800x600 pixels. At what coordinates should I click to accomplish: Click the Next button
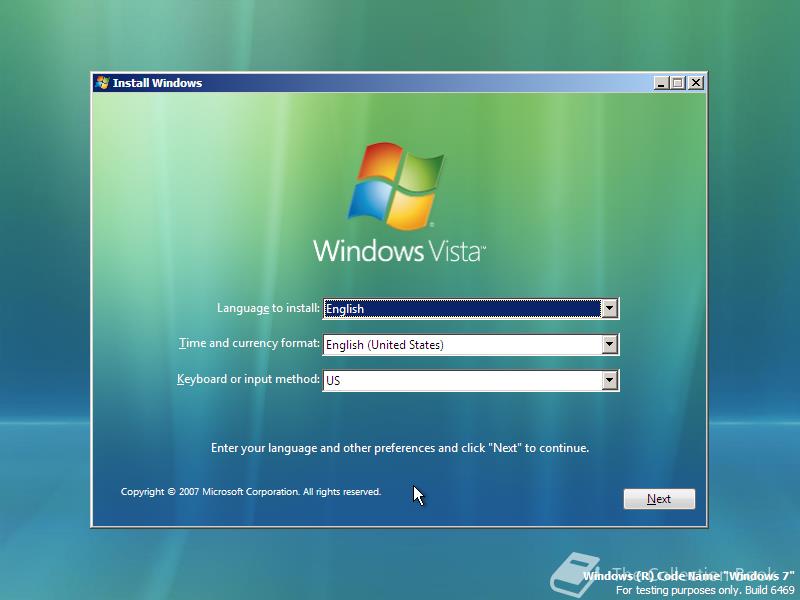coord(659,499)
